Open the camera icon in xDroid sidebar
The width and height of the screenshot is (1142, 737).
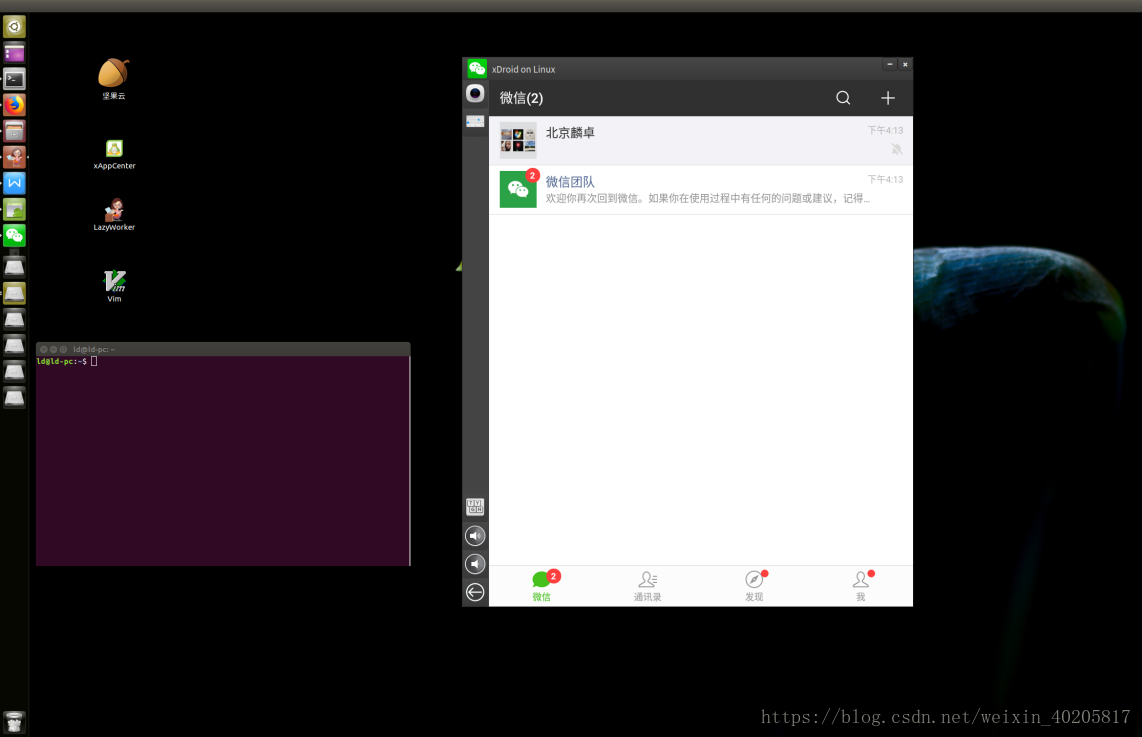coord(475,93)
